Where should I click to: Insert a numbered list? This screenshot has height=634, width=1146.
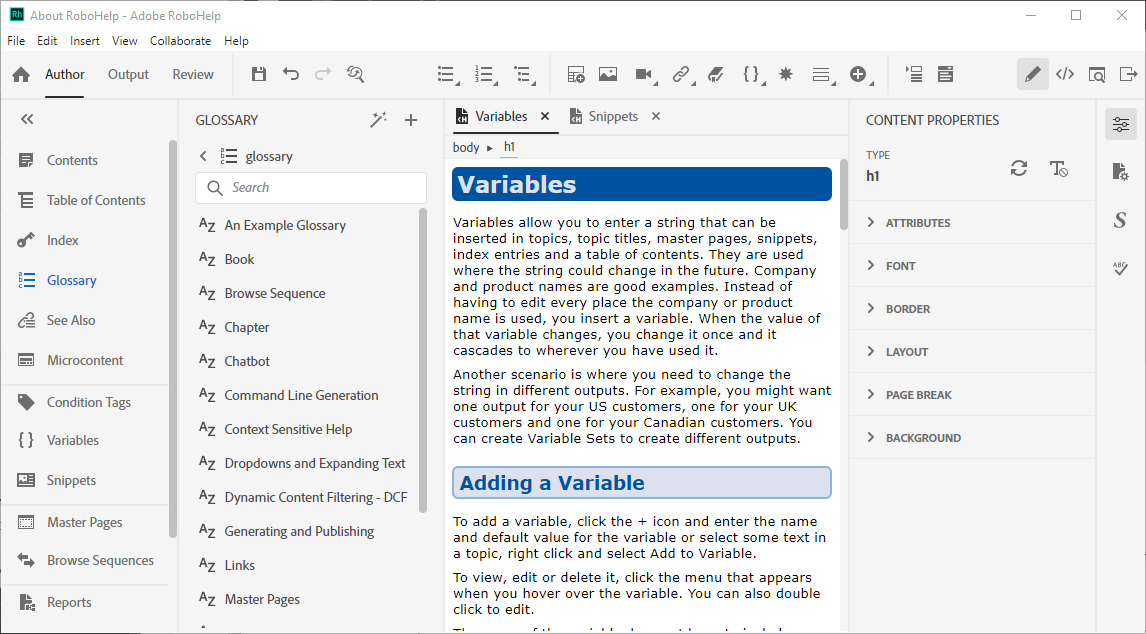(x=485, y=74)
